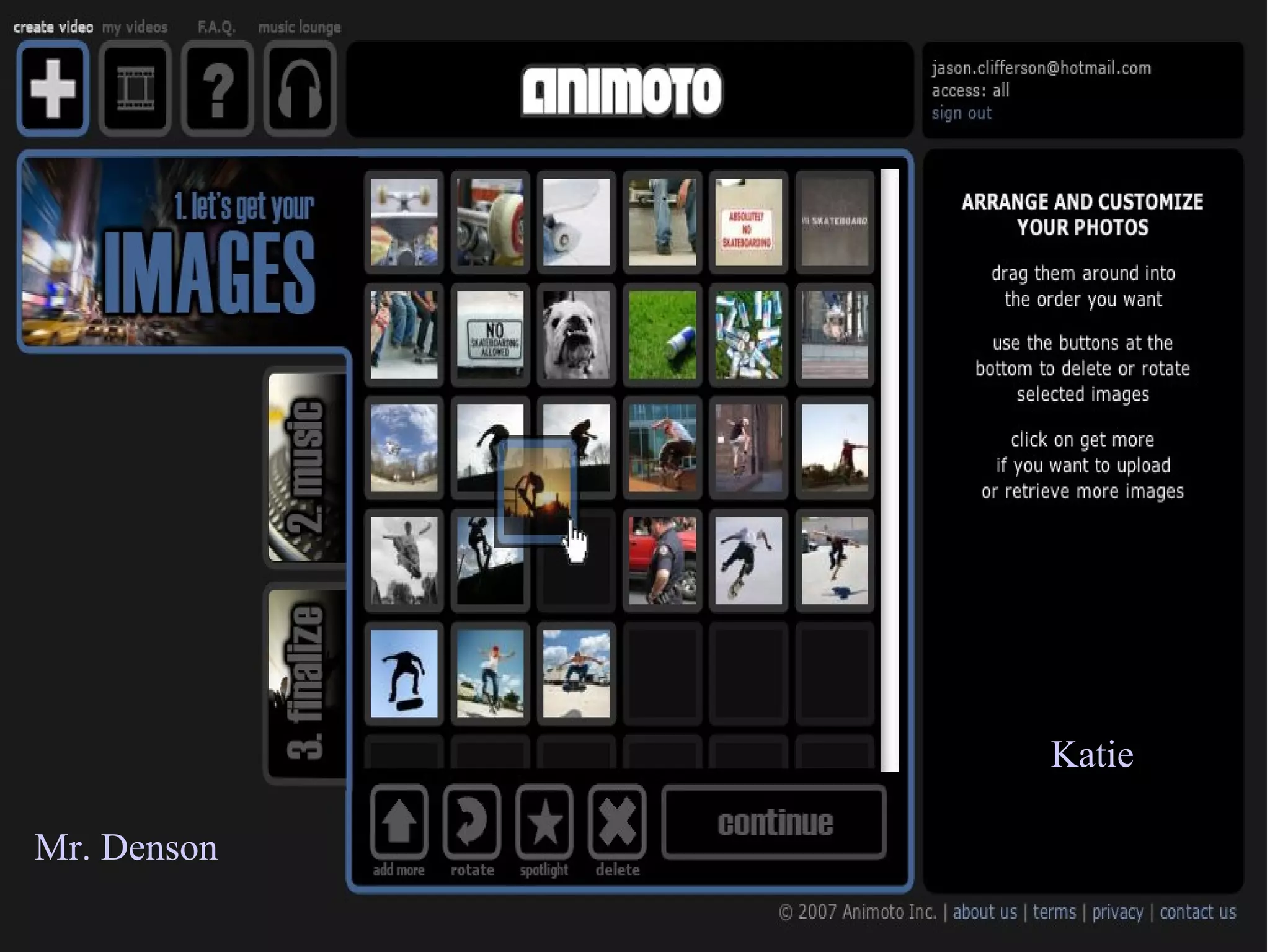Switch to the 2. music step tab
This screenshot has width=1270, height=952.
pos(306,468)
